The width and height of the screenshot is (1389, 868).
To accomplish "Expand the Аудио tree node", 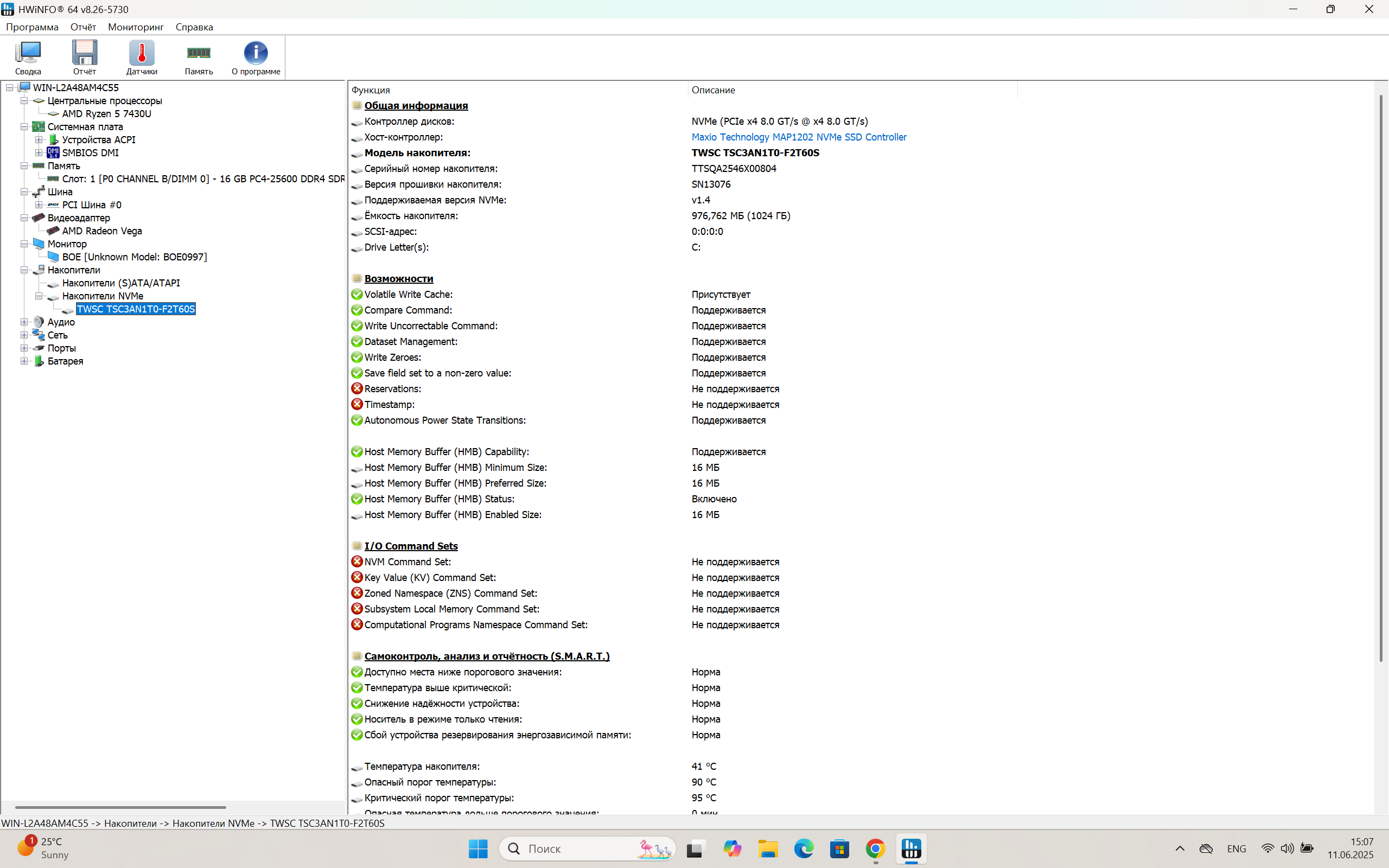I will (24, 322).
